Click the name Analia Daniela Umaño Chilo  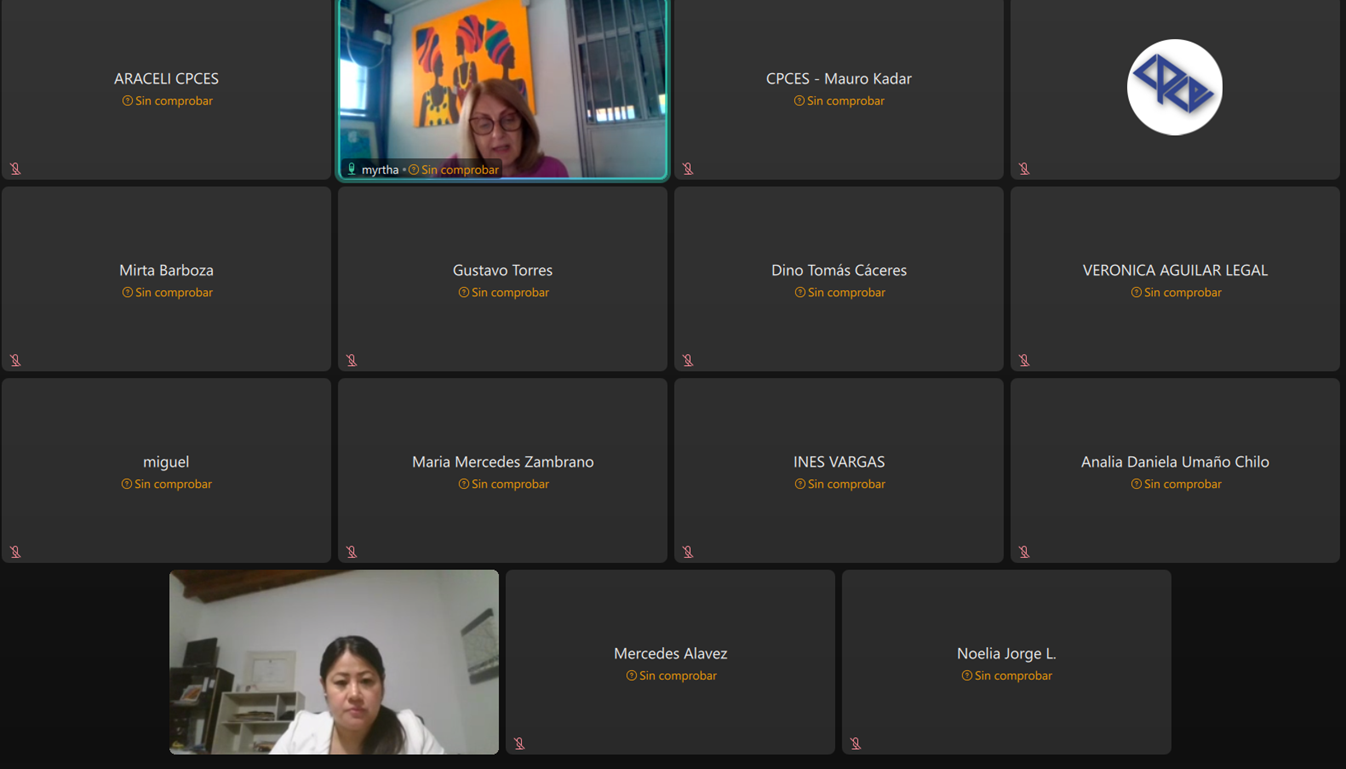1175,462
